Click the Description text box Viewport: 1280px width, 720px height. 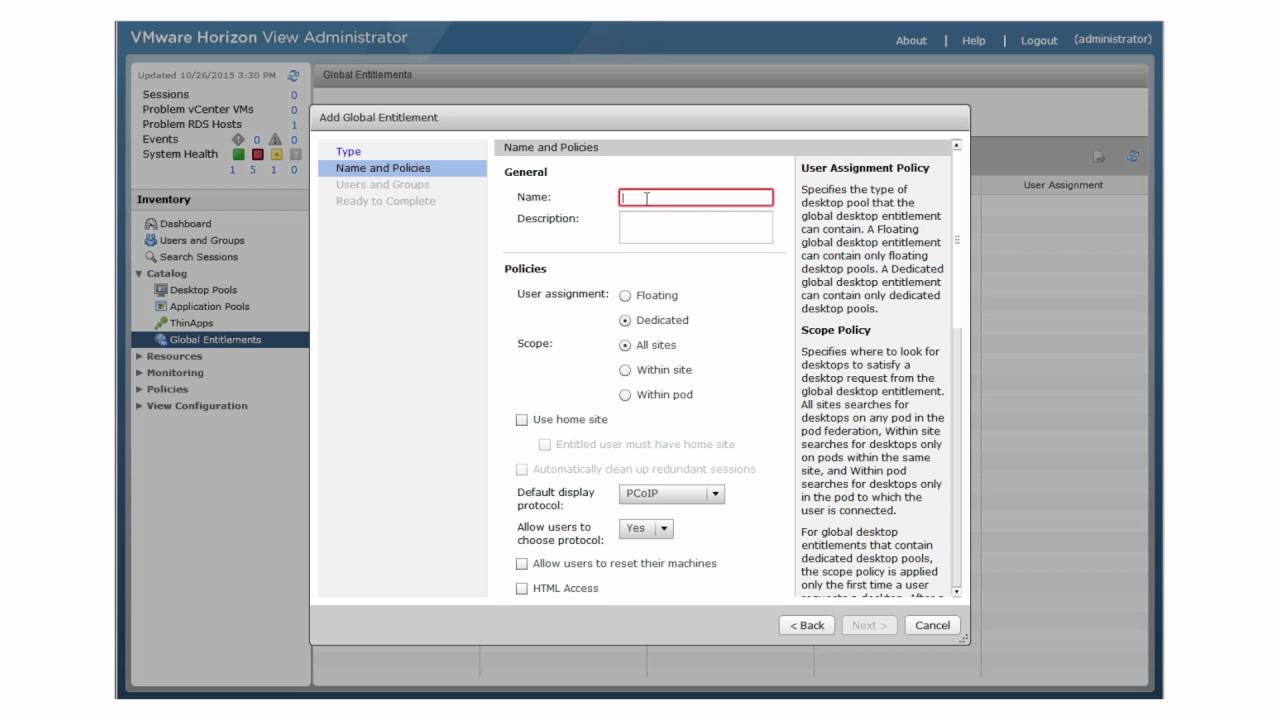696,227
